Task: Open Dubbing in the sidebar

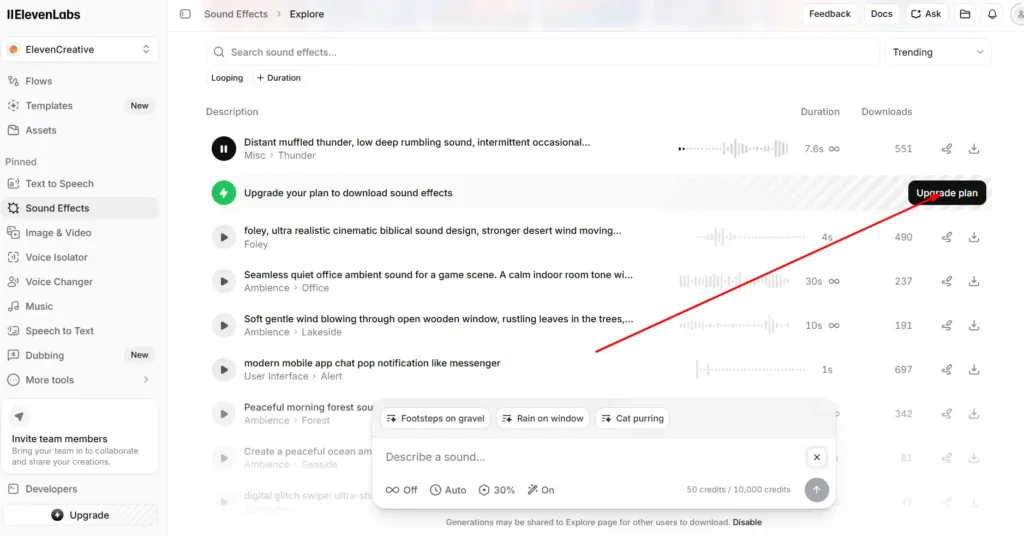Action: click(80, 355)
